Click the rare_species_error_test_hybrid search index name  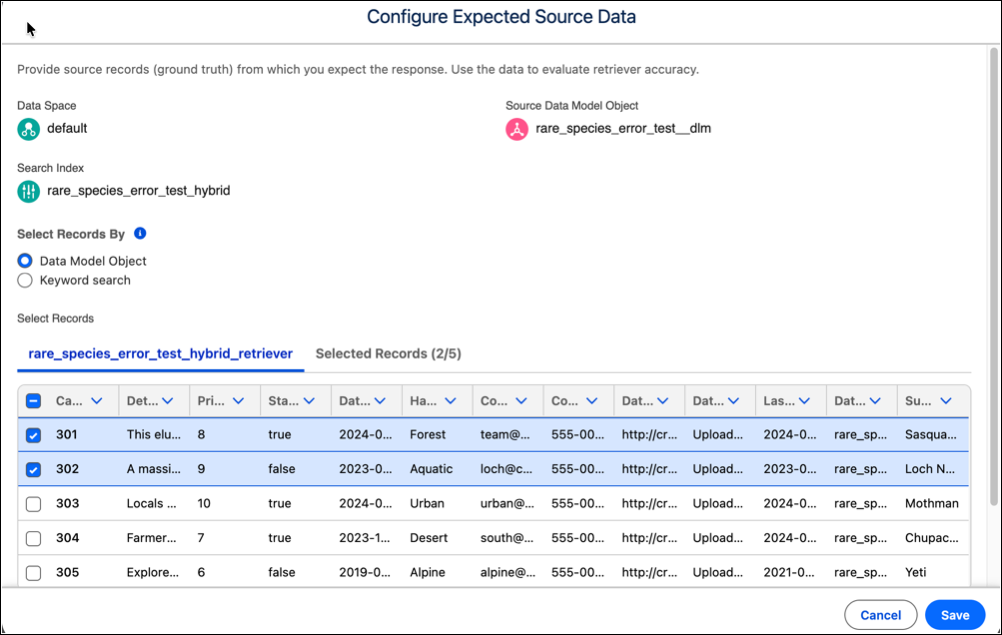[139, 191]
